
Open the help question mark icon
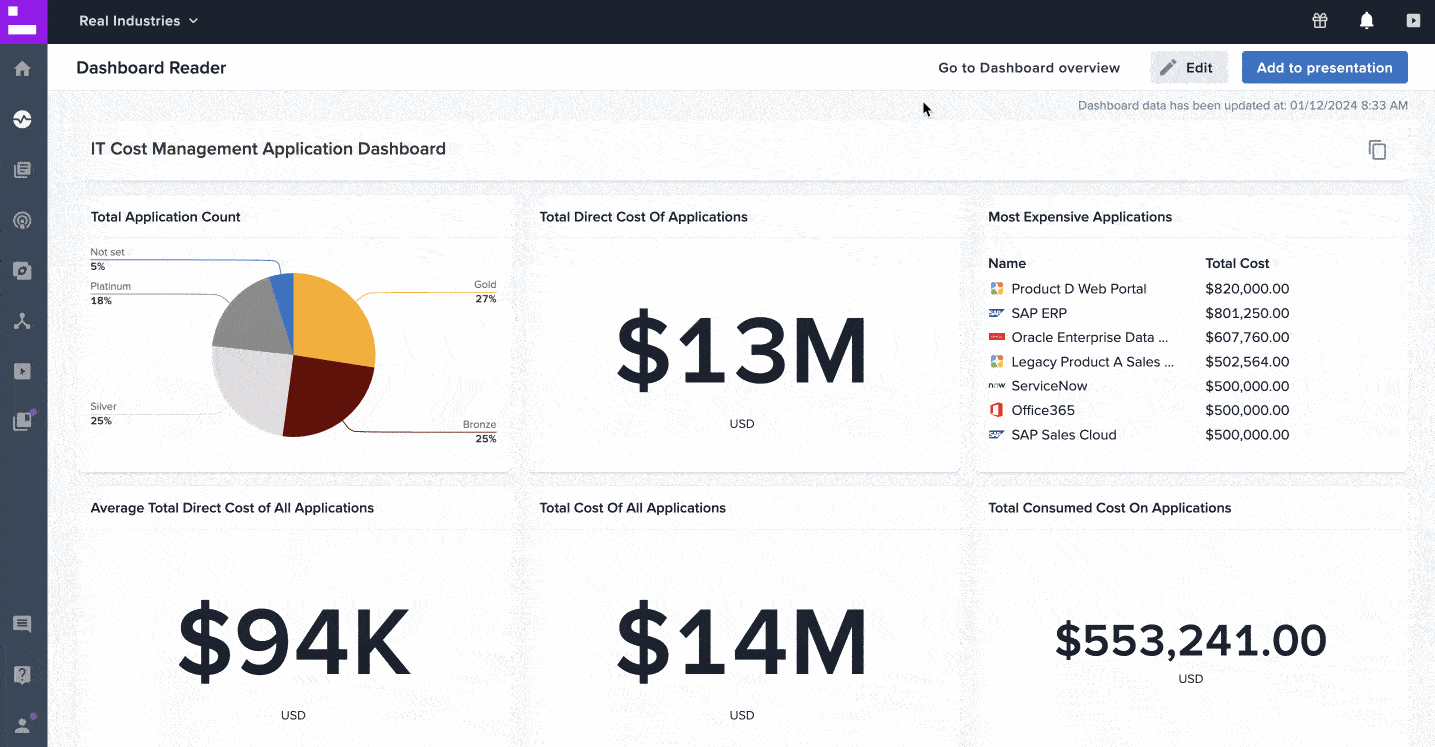22,673
